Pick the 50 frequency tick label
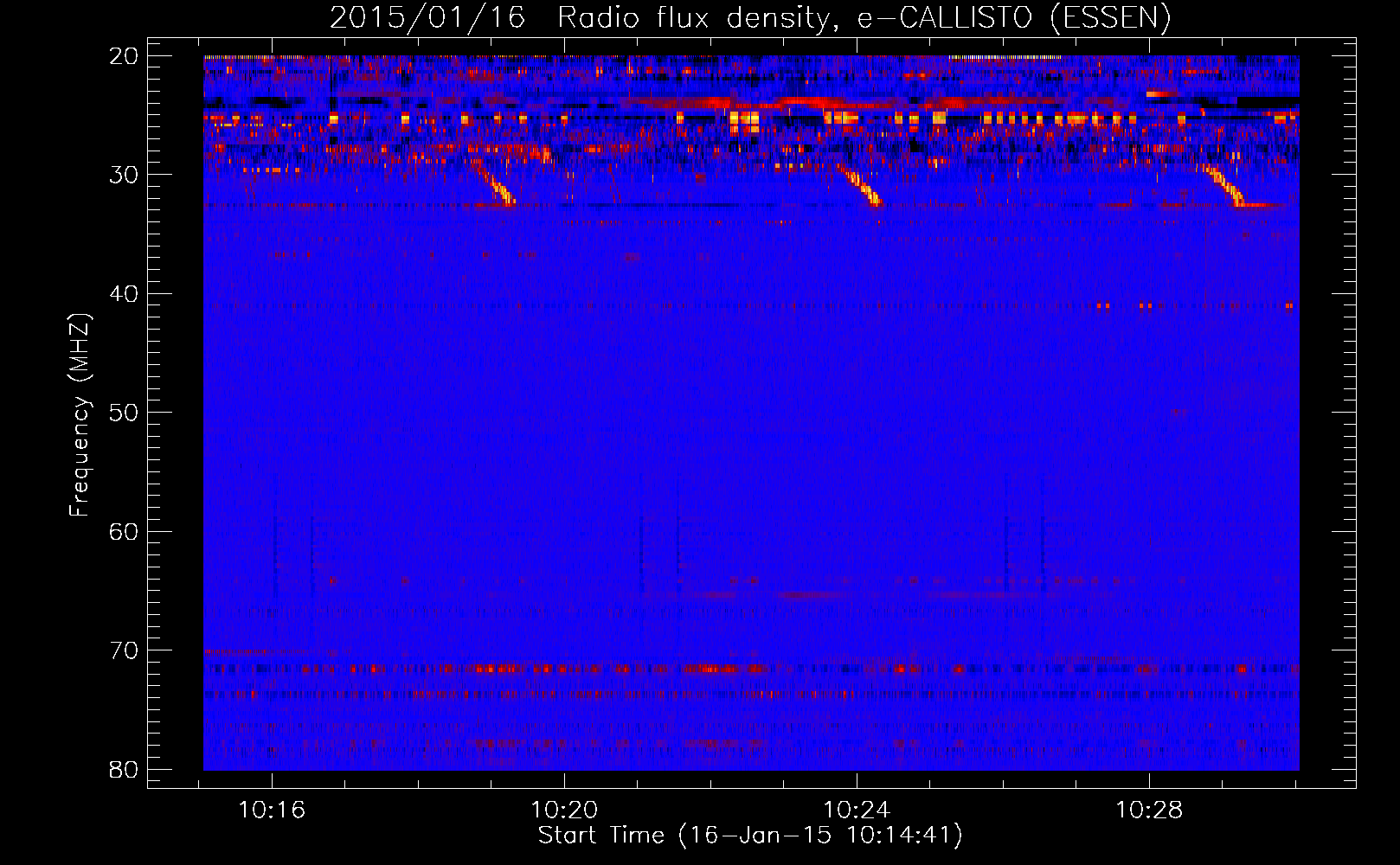Viewport: 1400px width, 865px height. click(125, 413)
